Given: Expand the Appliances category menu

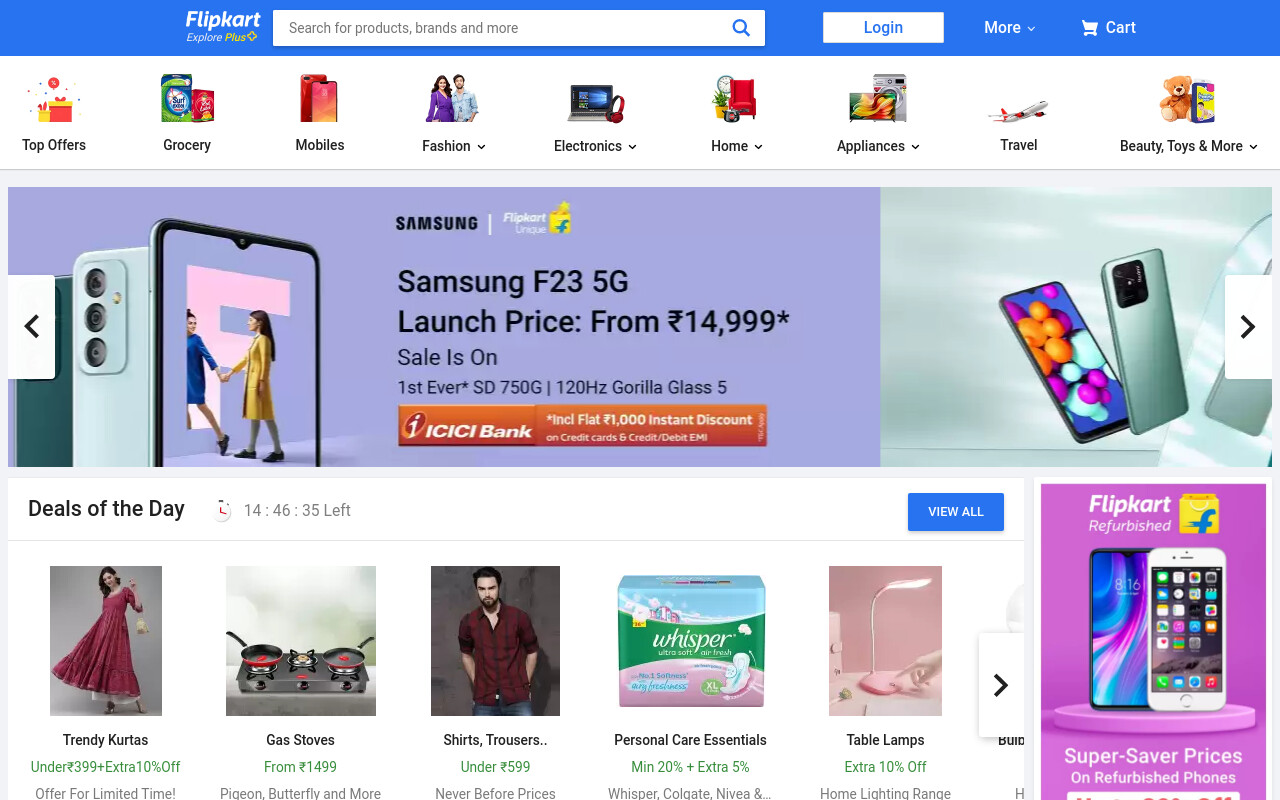Looking at the screenshot, I should tap(878, 146).
